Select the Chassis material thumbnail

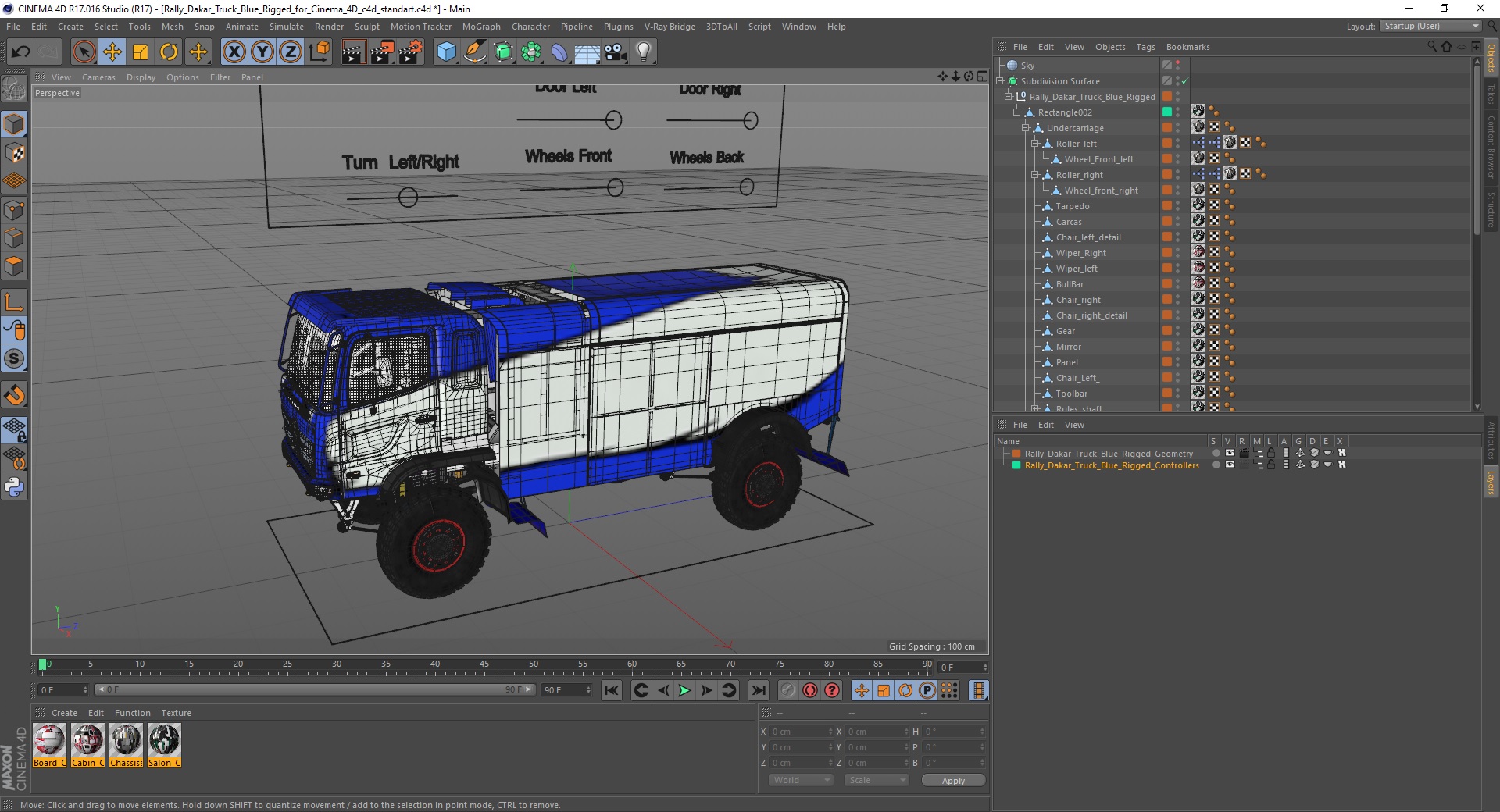(126, 746)
